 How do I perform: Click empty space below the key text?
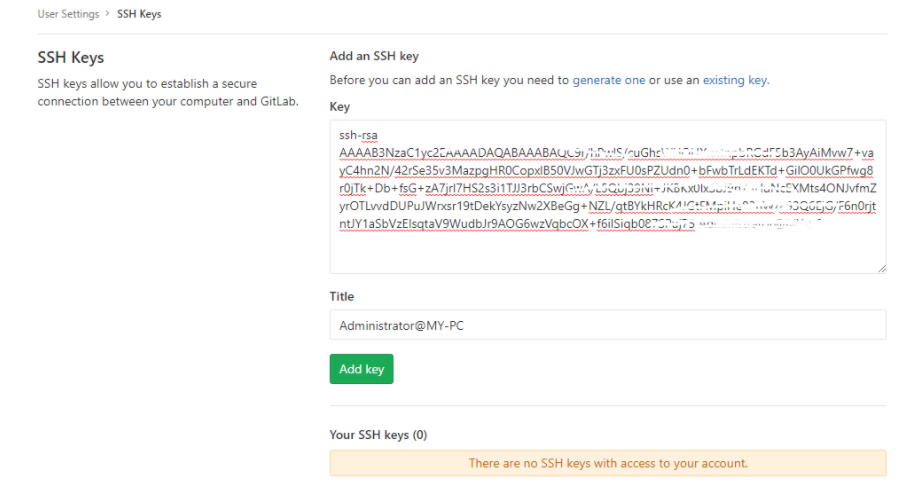[x=607, y=252]
